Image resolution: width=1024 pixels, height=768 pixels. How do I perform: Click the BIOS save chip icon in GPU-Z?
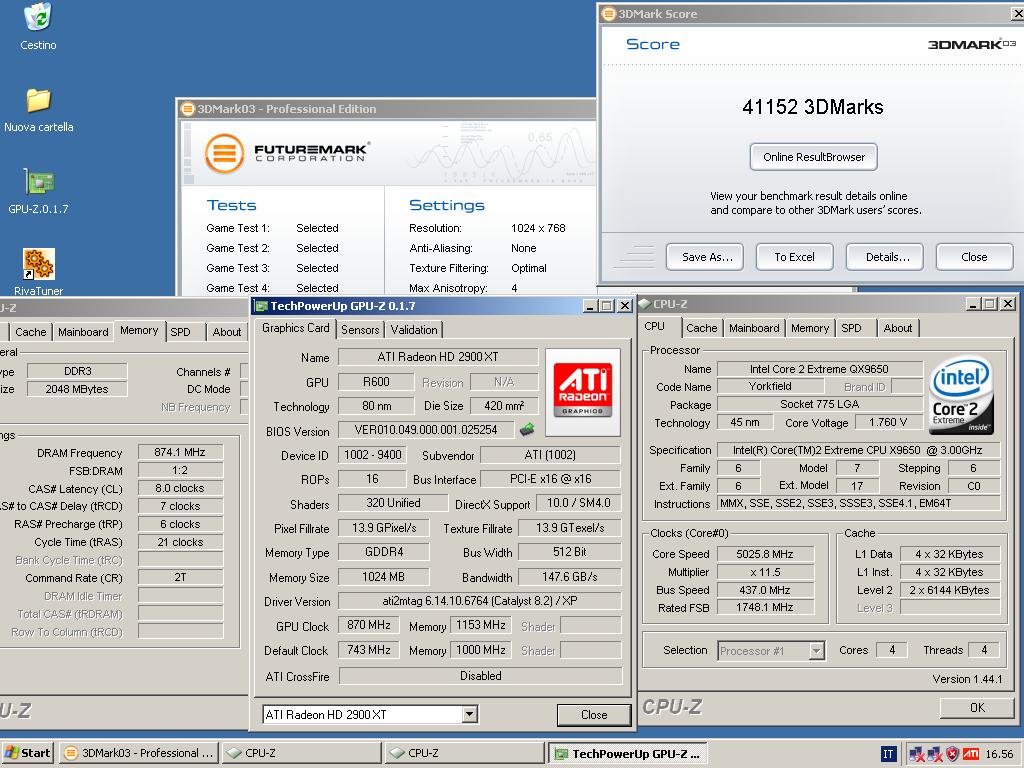[x=527, y=429]
